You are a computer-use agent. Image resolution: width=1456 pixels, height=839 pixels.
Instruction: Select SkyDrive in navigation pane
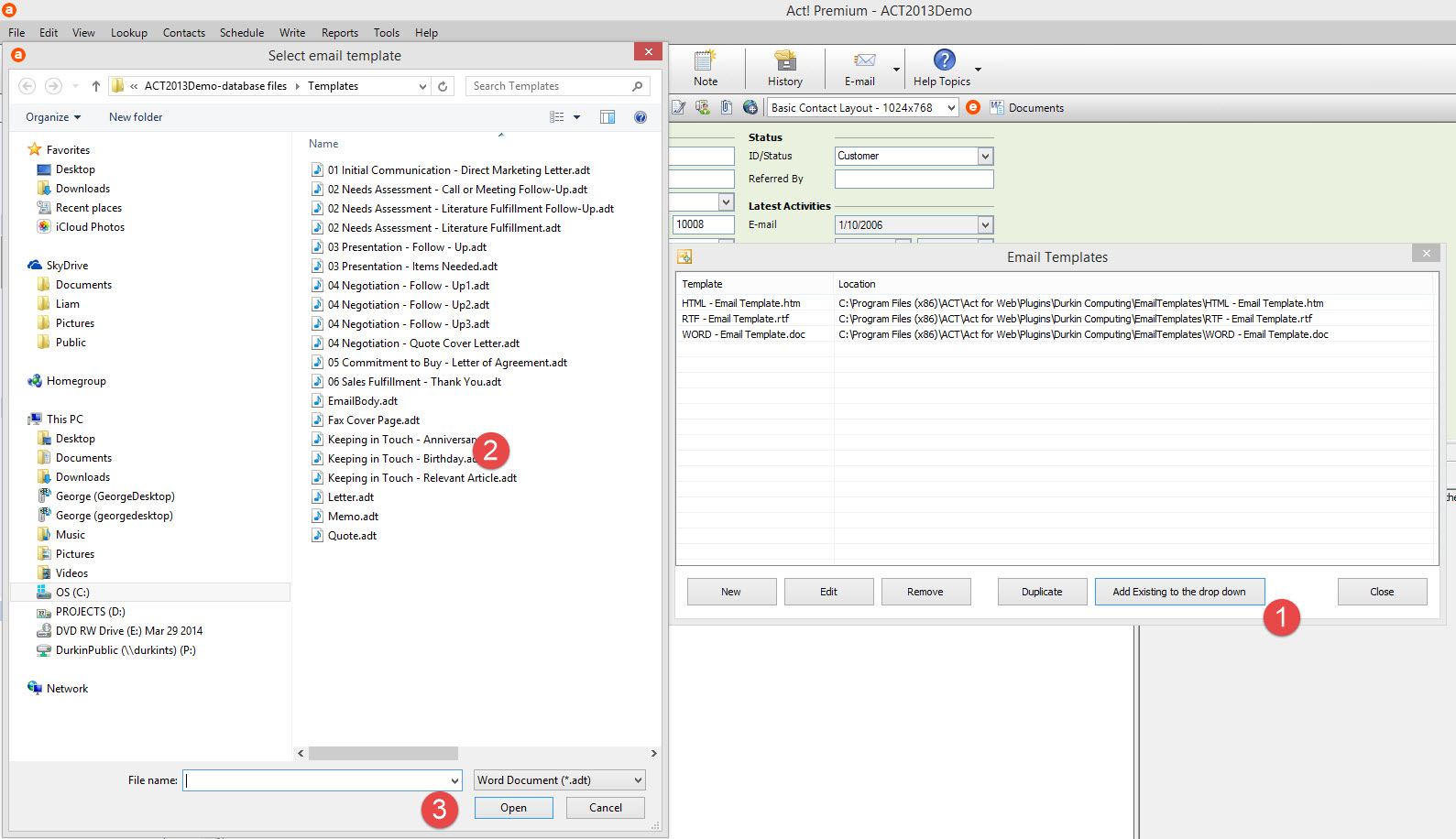point(67,266)
